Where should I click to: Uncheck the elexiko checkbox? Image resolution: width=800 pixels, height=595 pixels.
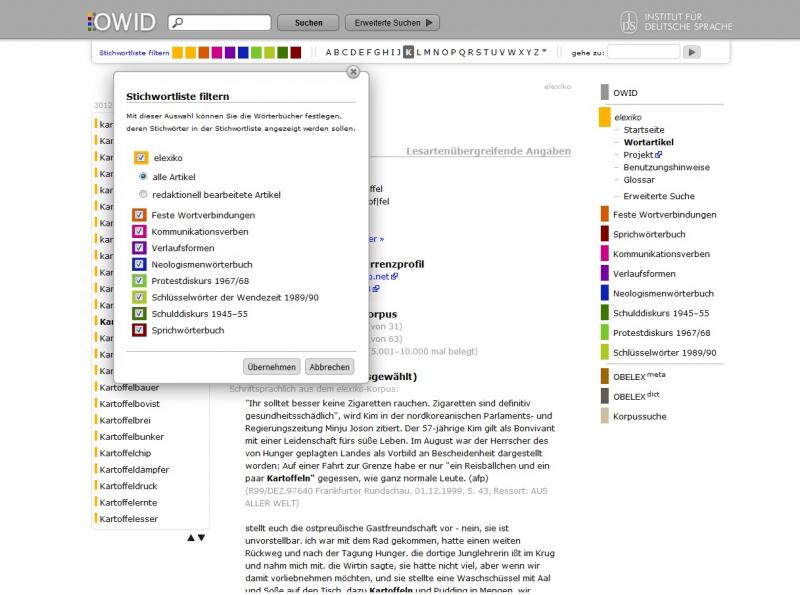(141, 158)
